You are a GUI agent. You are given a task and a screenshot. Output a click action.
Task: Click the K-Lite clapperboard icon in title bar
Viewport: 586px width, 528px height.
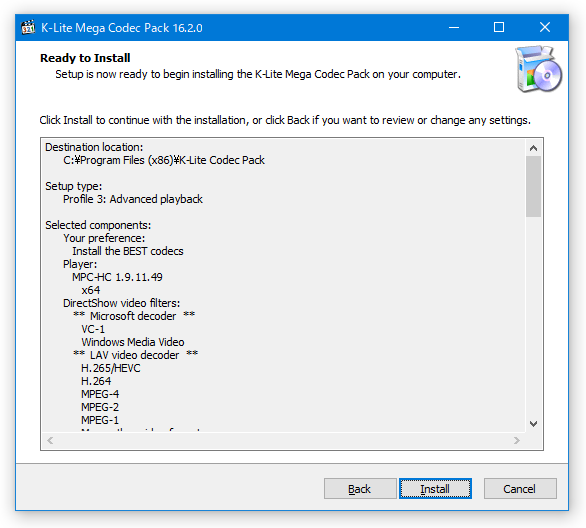(x=28, y=28)
